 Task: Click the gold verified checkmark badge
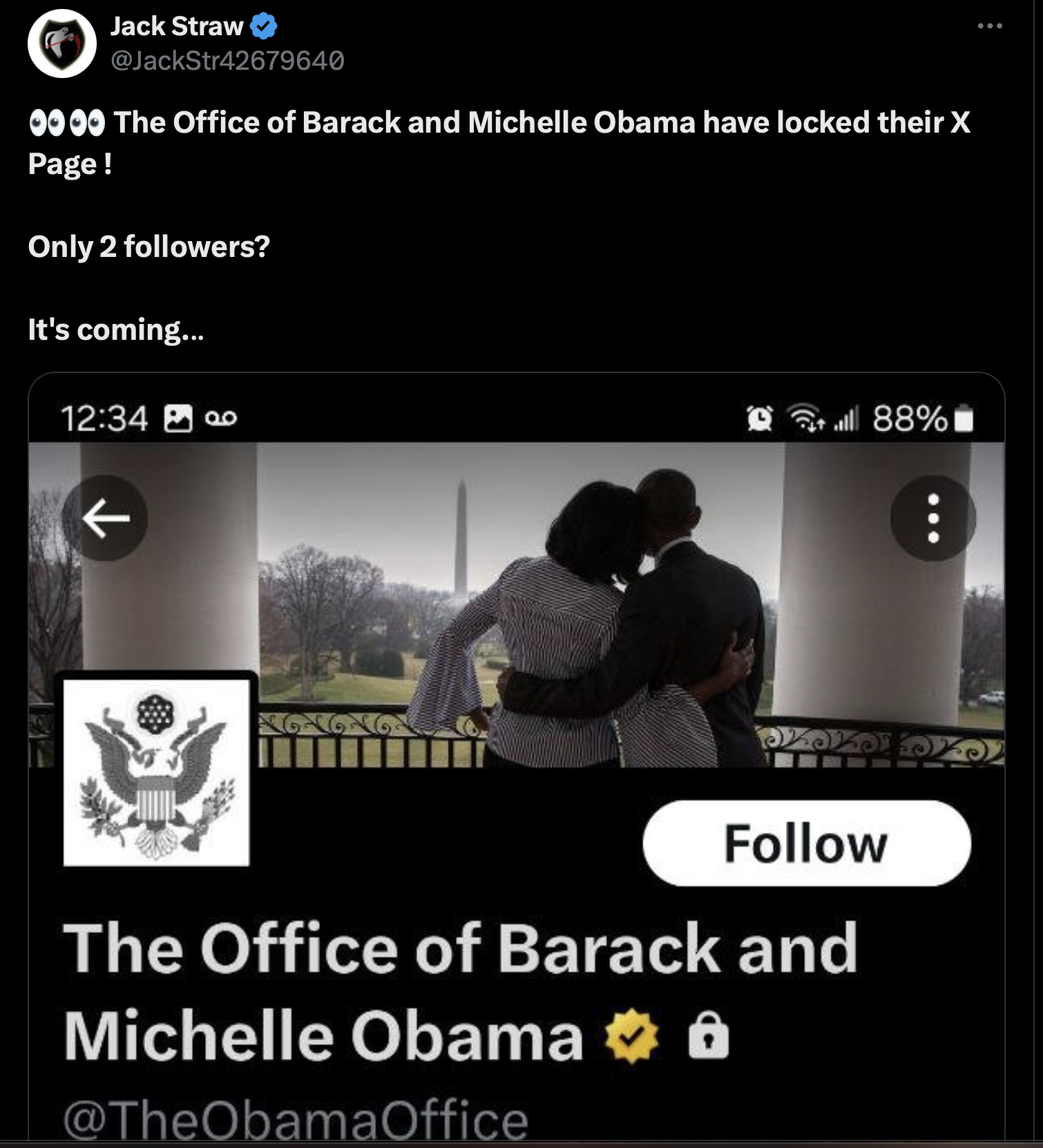tap(632, 1035)
